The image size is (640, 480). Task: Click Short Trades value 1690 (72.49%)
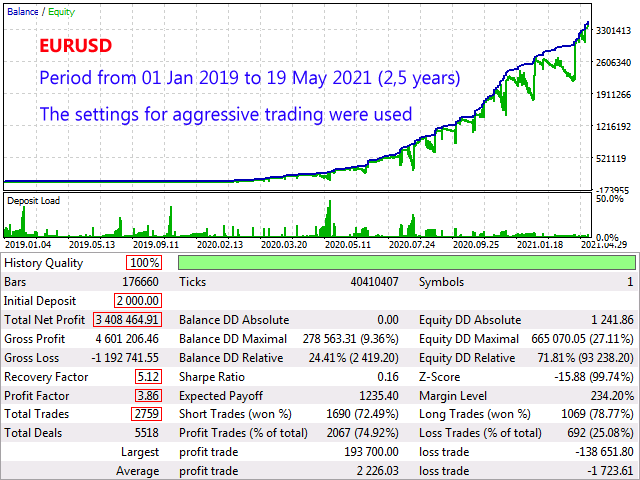[362, 414]
